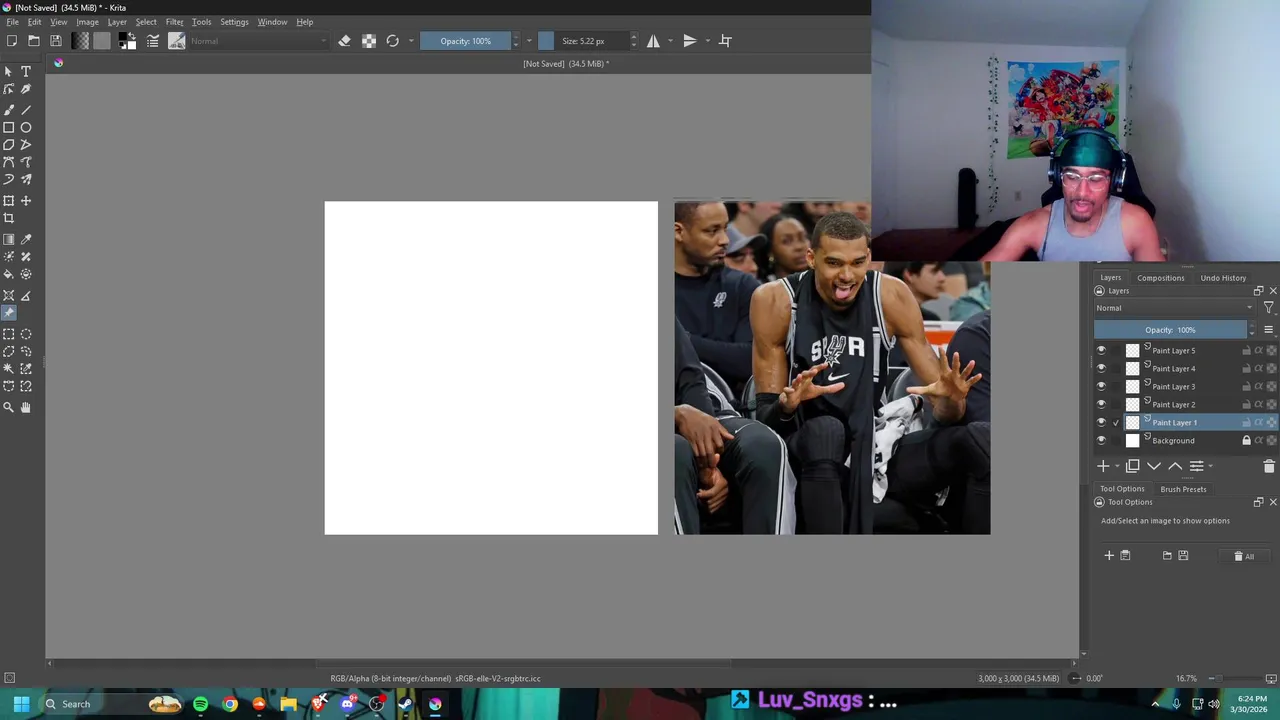Viewport: 1280px width, 720px height.
Task: Select the Pan hand tool
Action: 26,407
